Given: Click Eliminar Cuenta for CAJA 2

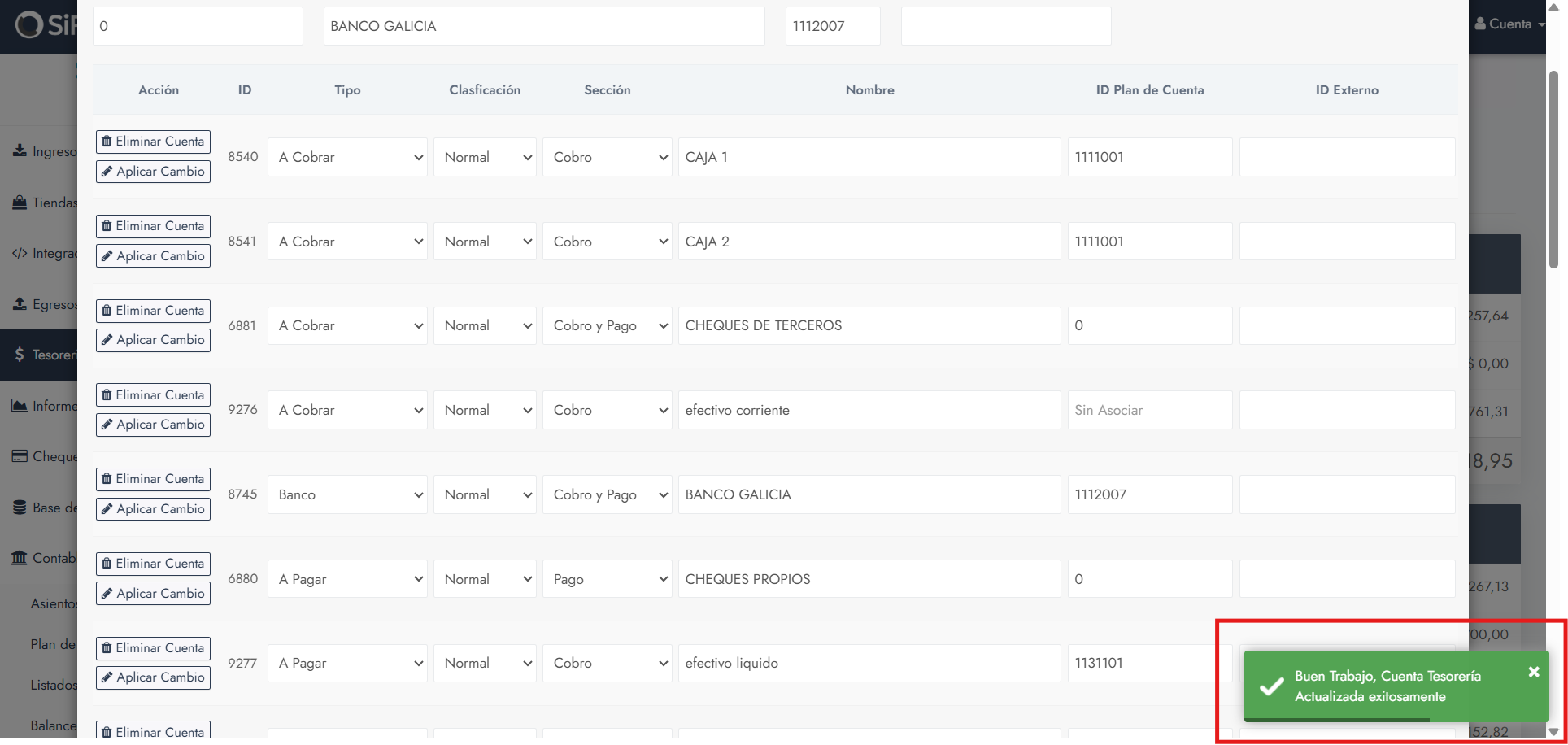Looking at the screenshot, I should pos(153,226).
